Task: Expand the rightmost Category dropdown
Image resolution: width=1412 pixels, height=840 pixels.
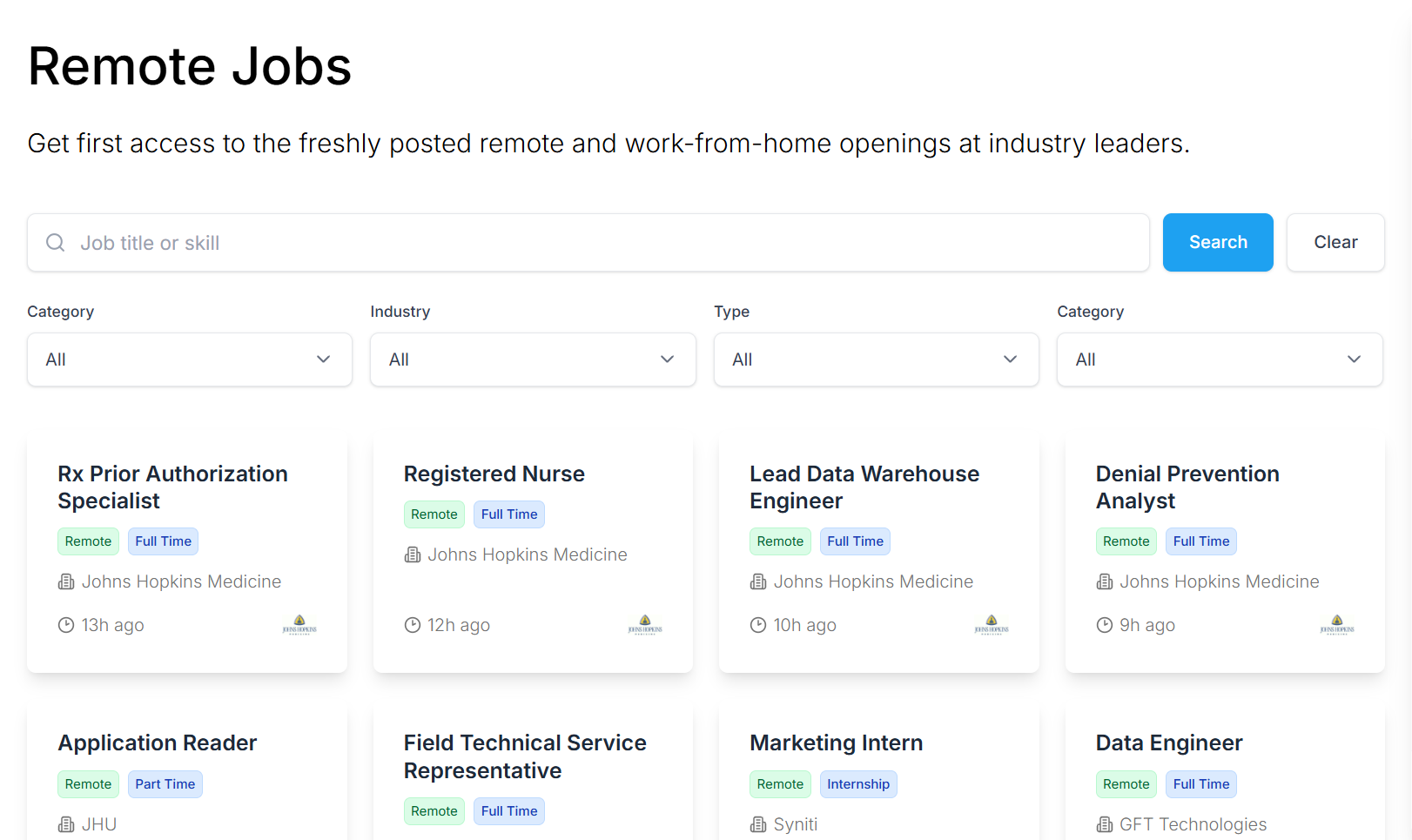Action: coord(1219,360)
